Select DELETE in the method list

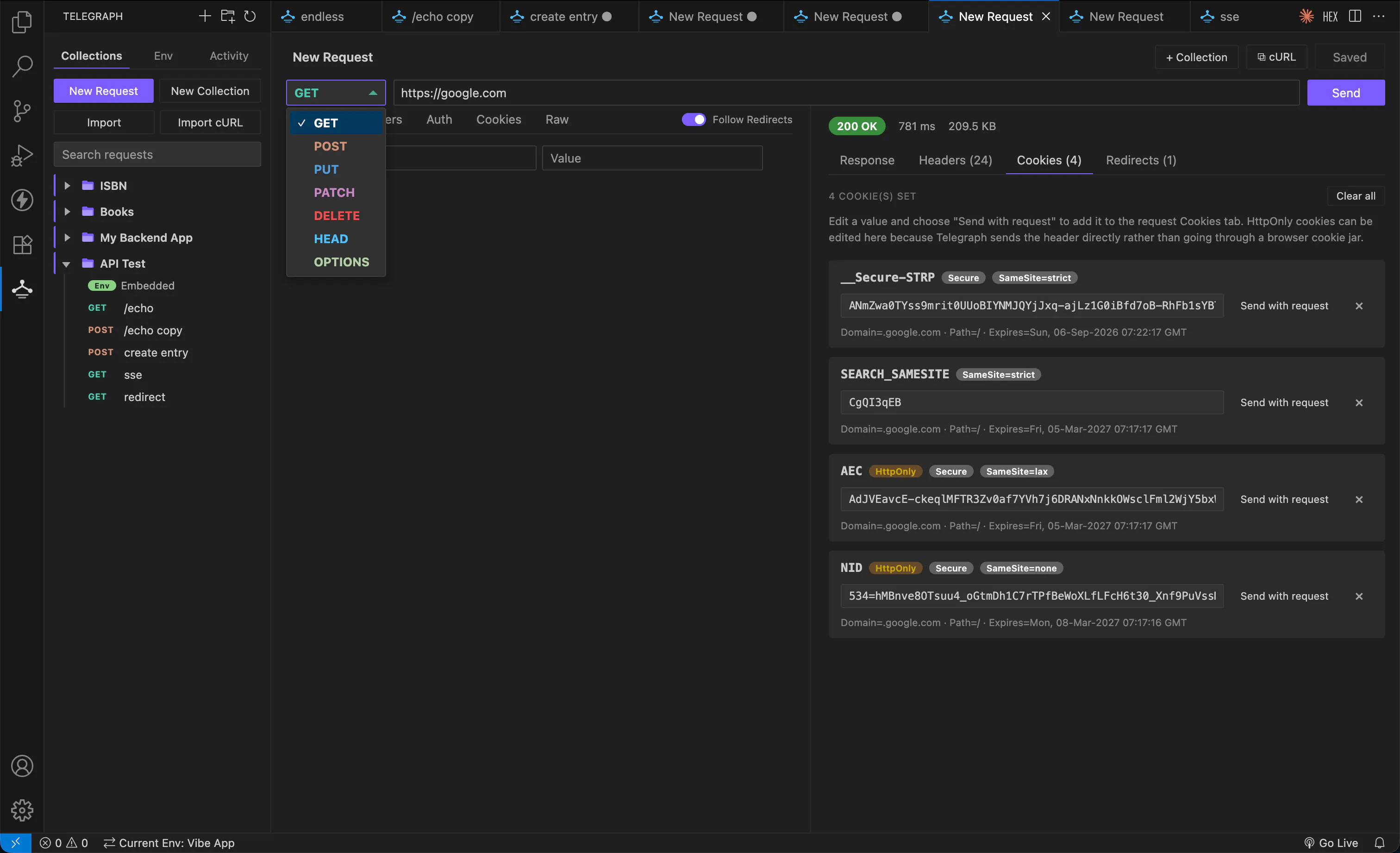[335, 216]
